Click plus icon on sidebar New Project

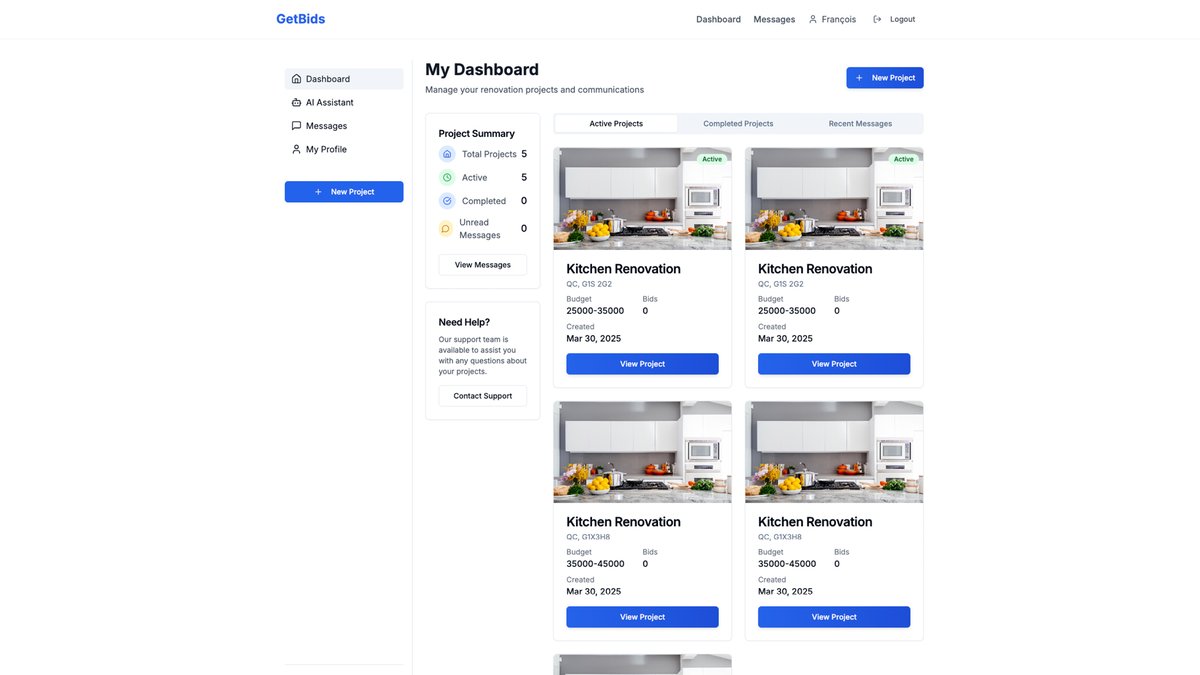click(x=318, y=192)
